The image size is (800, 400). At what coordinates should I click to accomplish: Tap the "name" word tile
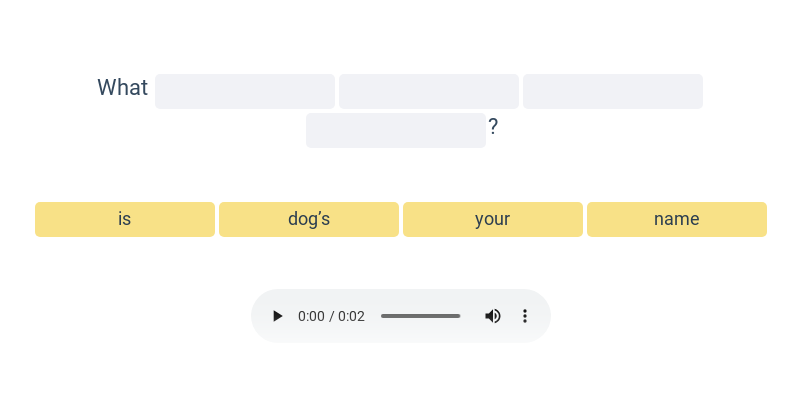[677, 219]
